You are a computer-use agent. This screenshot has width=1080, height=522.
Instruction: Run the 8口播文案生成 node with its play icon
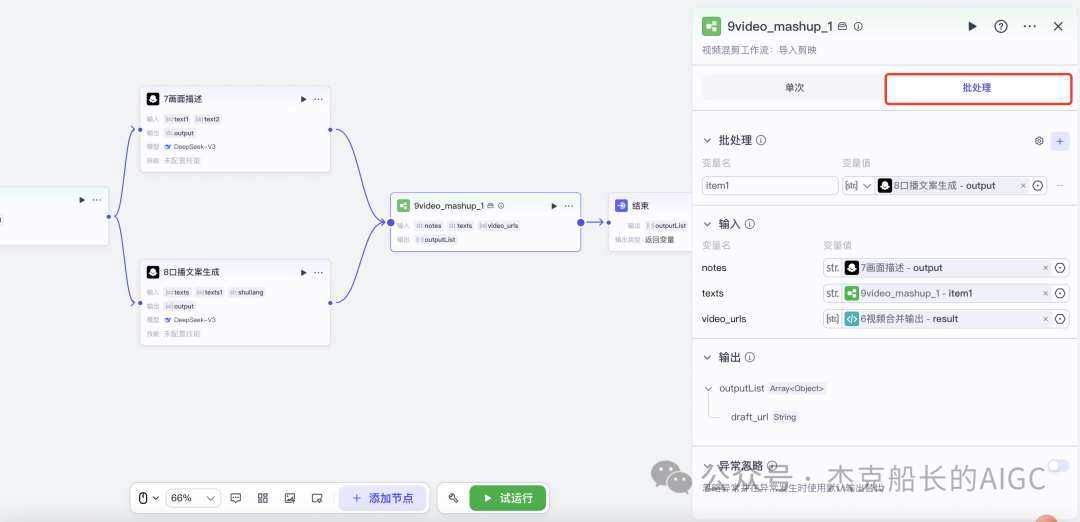303,272
